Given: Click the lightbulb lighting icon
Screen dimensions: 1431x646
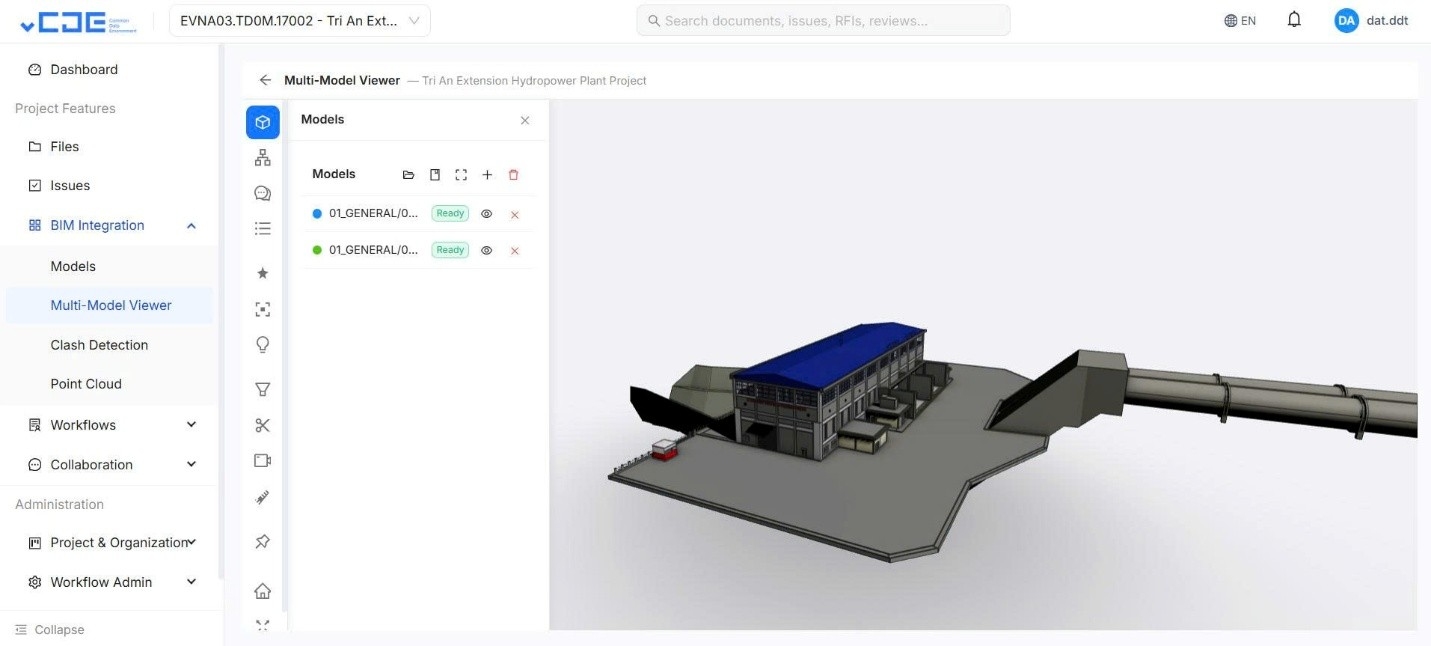Looking at the screenshot, I should coord(263,345).
